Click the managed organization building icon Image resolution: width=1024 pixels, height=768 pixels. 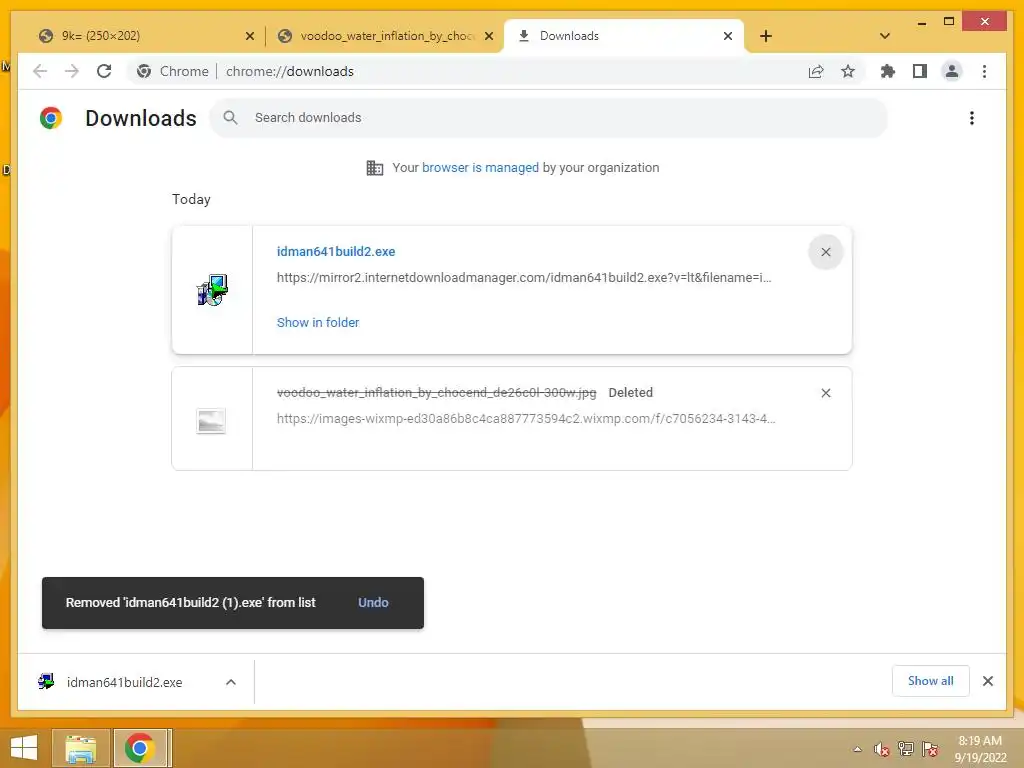coord(374,168)
